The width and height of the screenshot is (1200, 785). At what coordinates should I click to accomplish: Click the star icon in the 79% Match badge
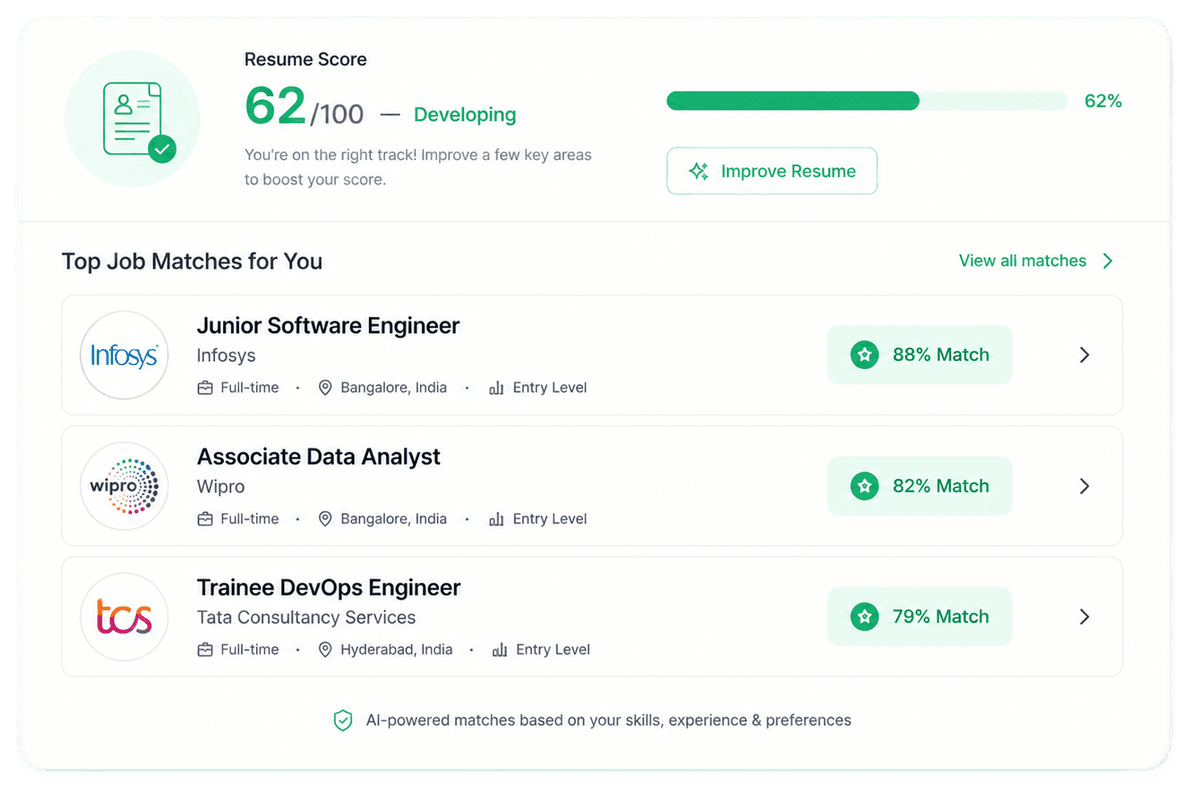pos(864,617)
